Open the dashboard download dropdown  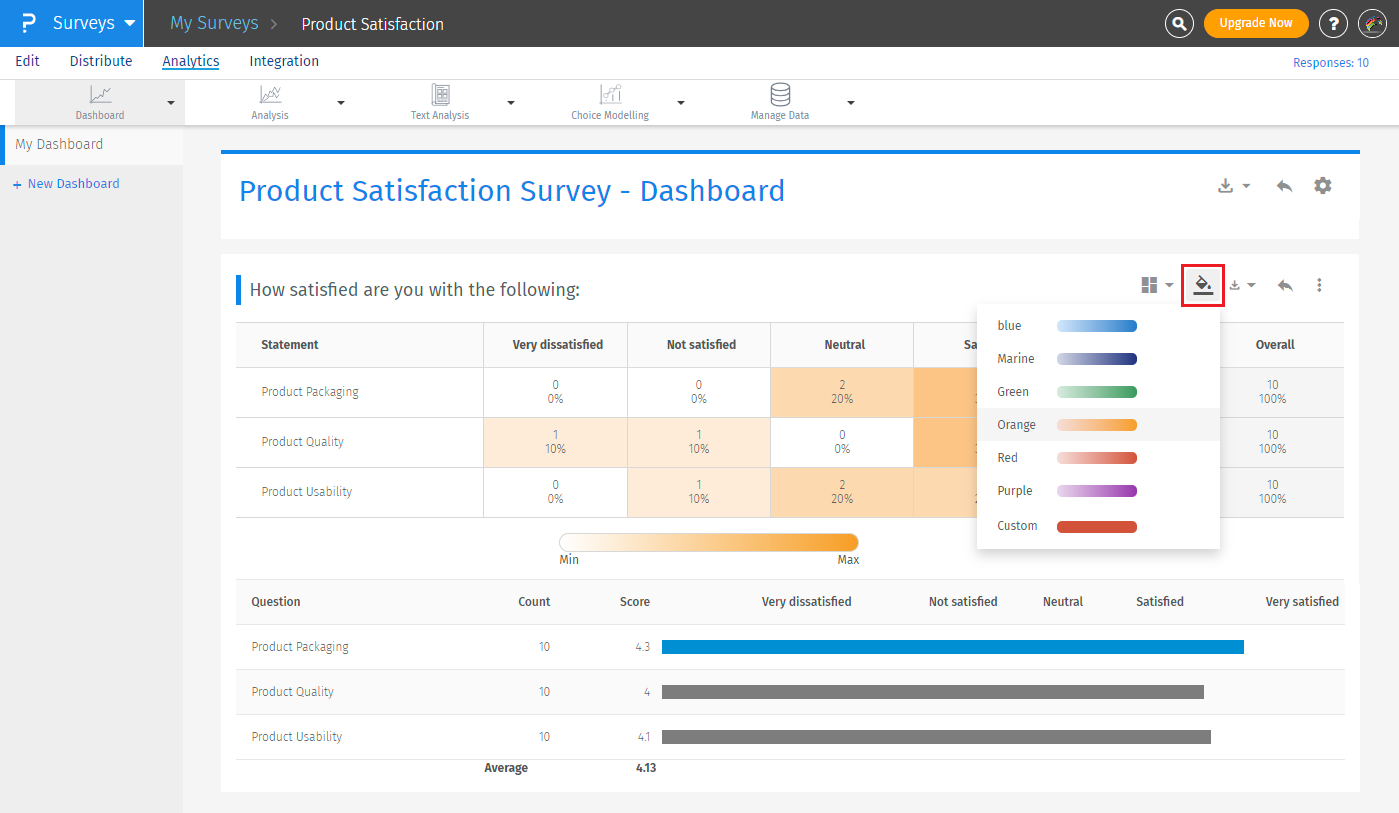[1234, 186]
